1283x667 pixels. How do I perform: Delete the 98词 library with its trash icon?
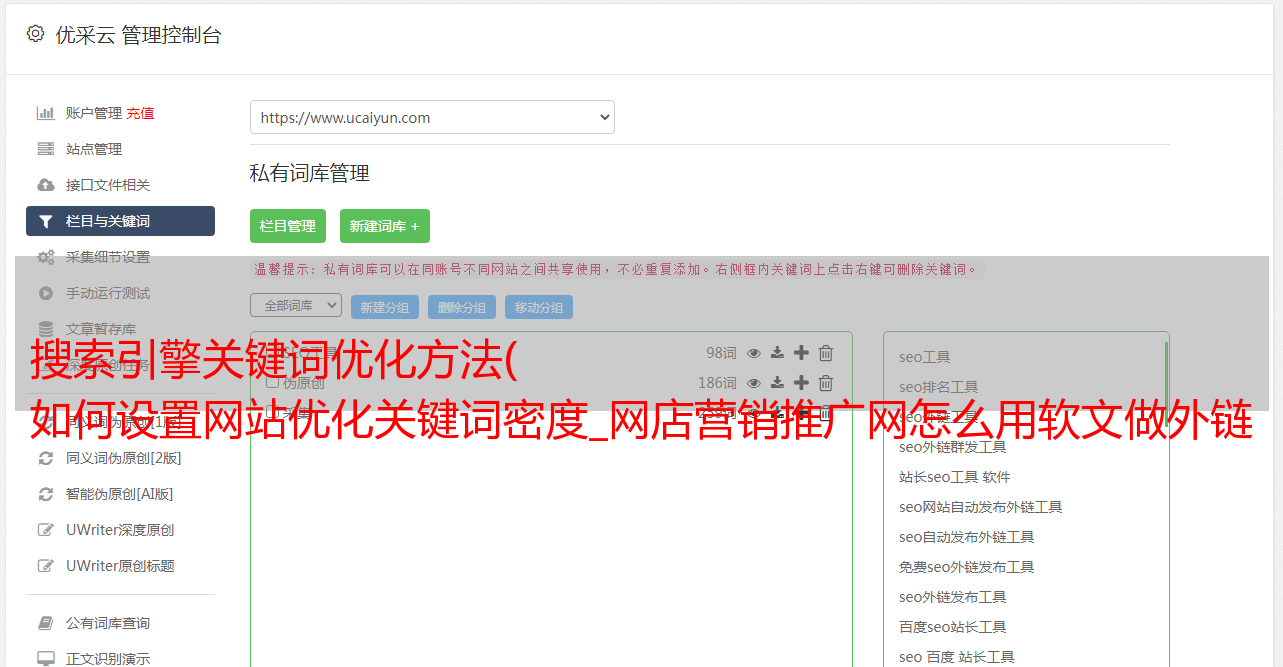pyautogui.click(x=826, y=353)
